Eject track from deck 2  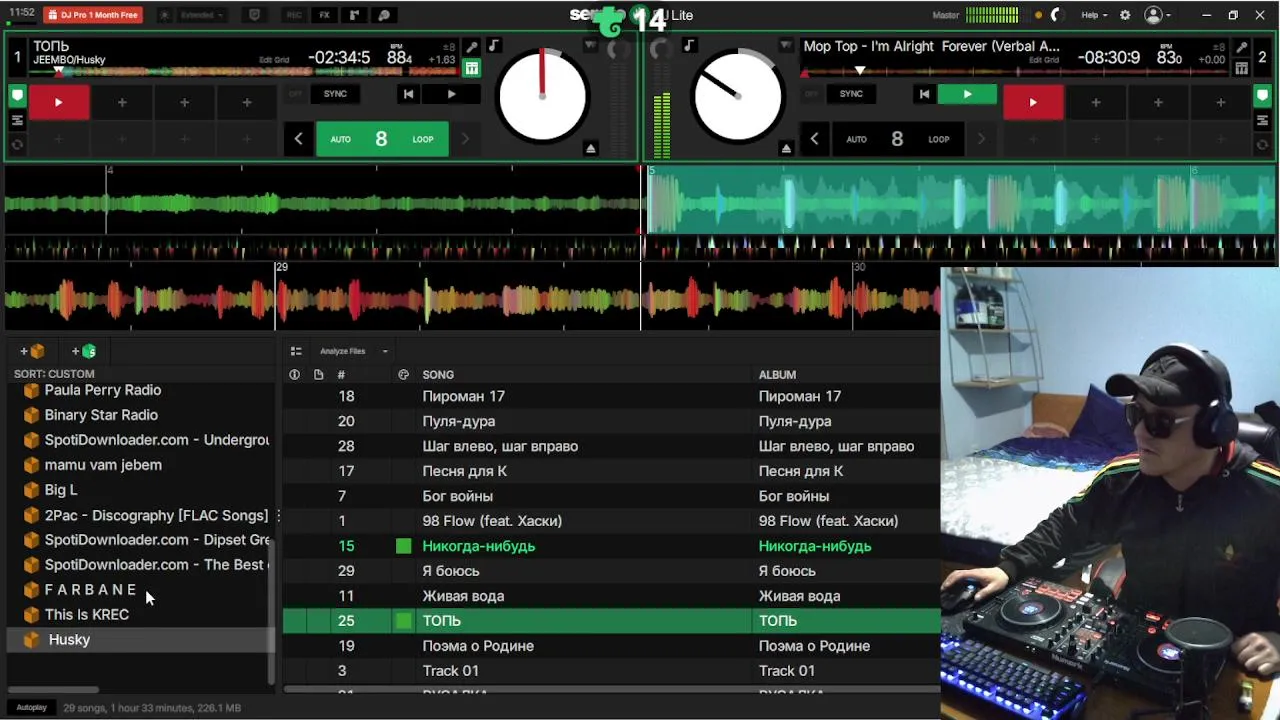[786, 148]
